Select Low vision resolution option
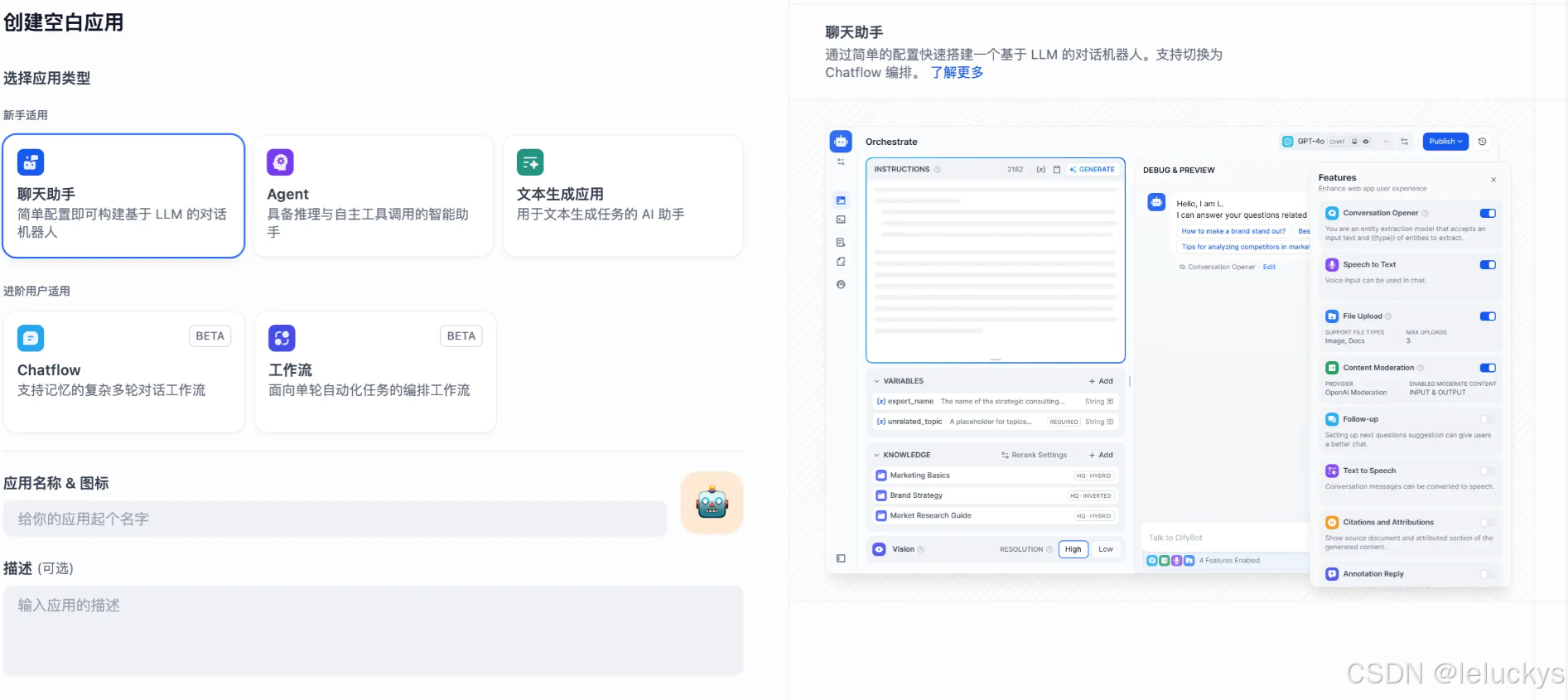The width and height of the screenshot is (1568, 700). [1106, 549]
